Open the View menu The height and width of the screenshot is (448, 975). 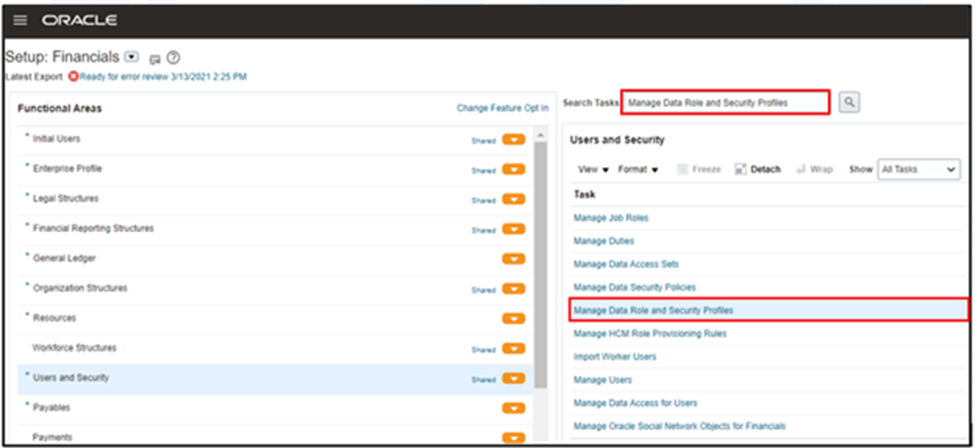click(x=593, y=169)
